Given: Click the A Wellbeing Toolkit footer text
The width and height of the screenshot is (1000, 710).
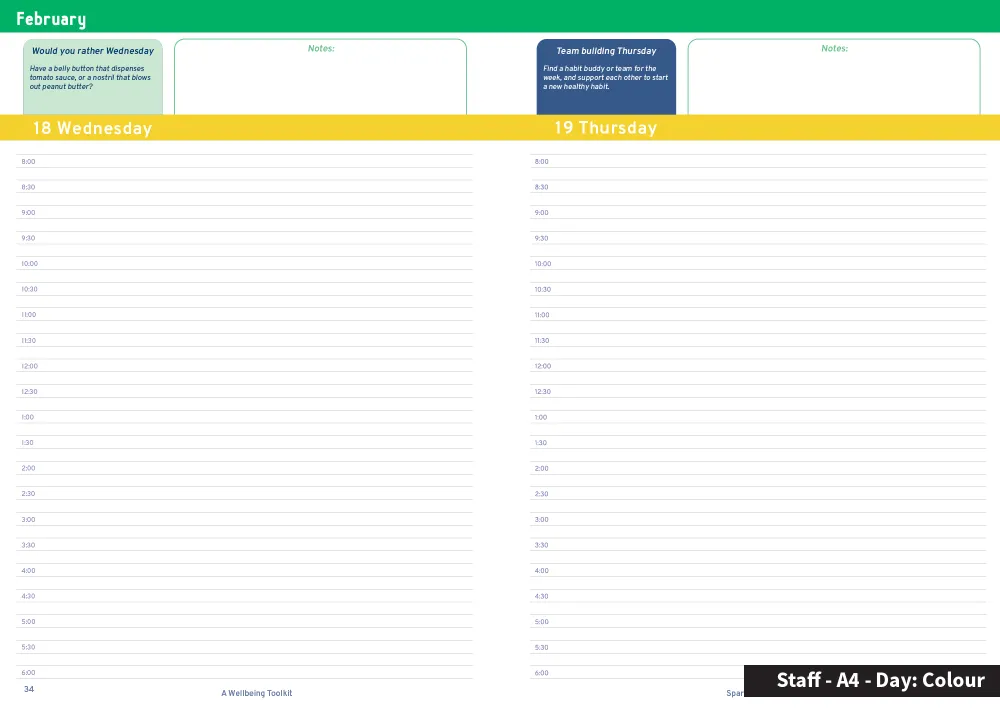Looking at the screenshot, I should 257,693.
